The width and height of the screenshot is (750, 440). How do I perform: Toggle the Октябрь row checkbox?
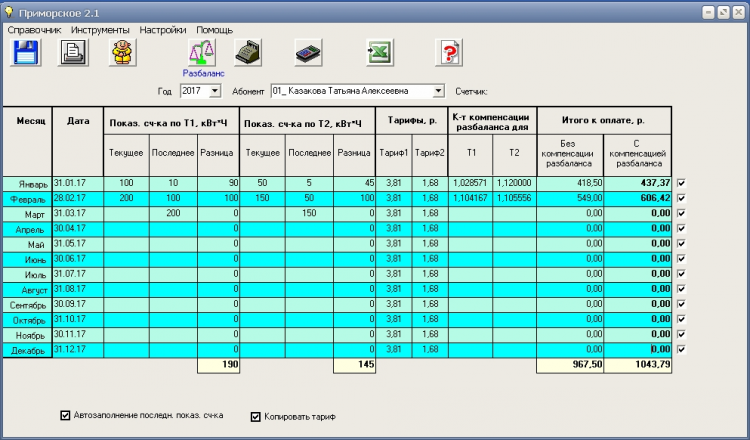682,319
